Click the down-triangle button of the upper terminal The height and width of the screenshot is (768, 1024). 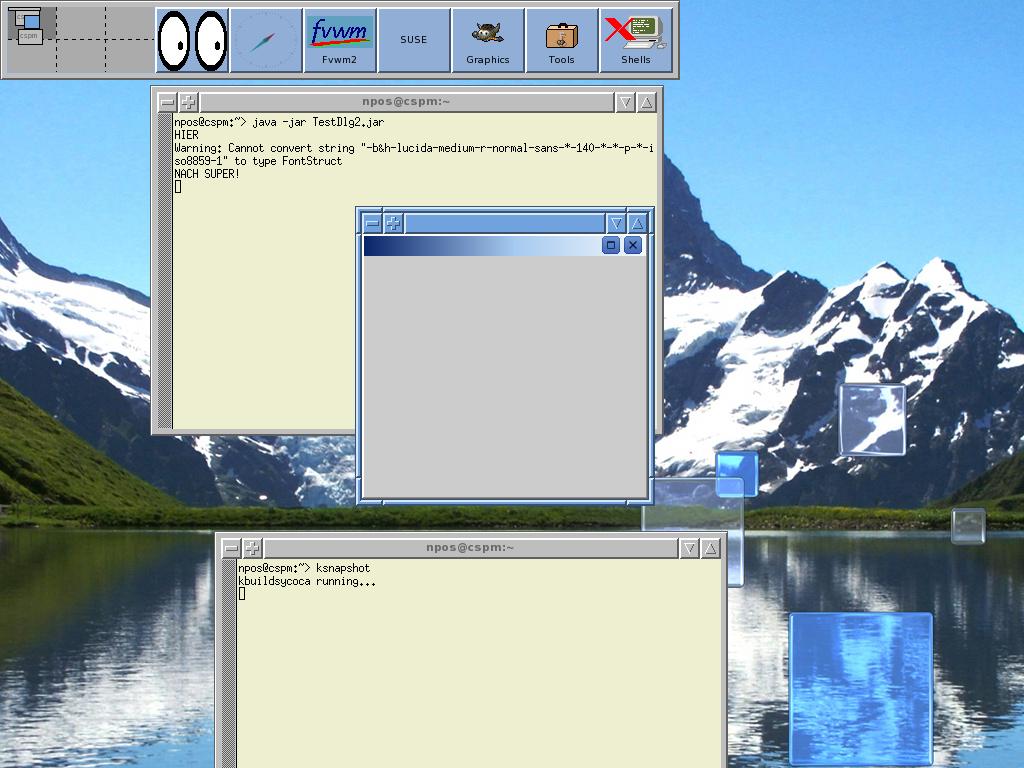(625, 103)
